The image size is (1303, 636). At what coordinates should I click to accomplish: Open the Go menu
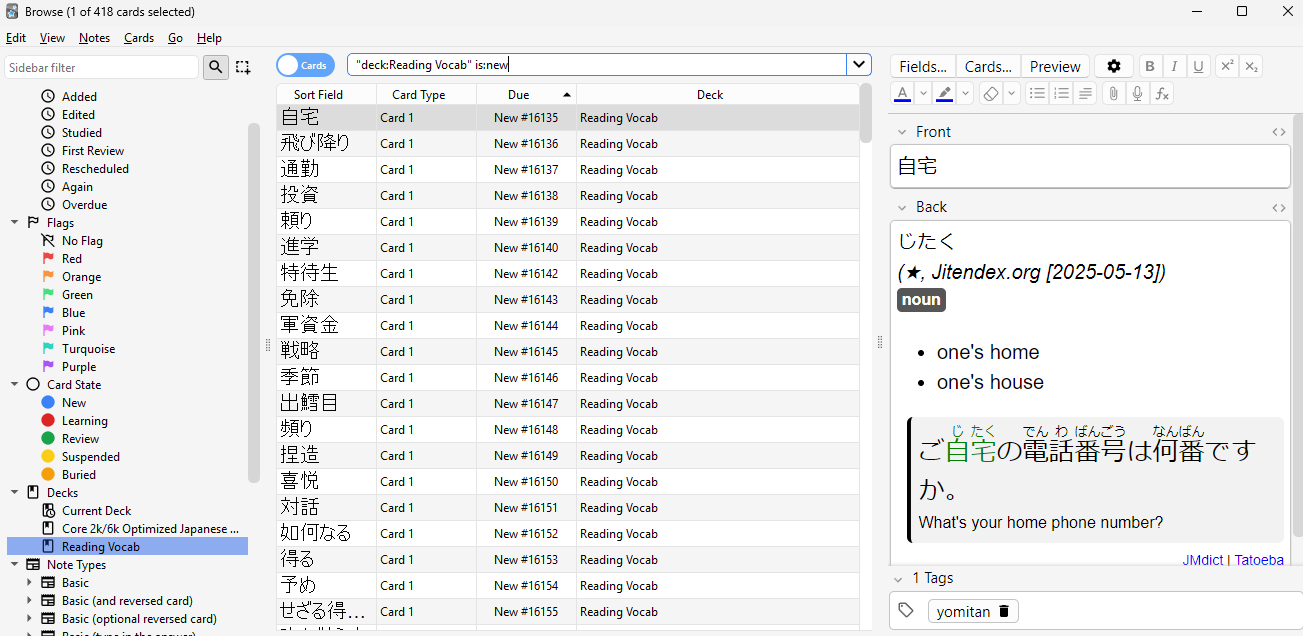[175, 38]
